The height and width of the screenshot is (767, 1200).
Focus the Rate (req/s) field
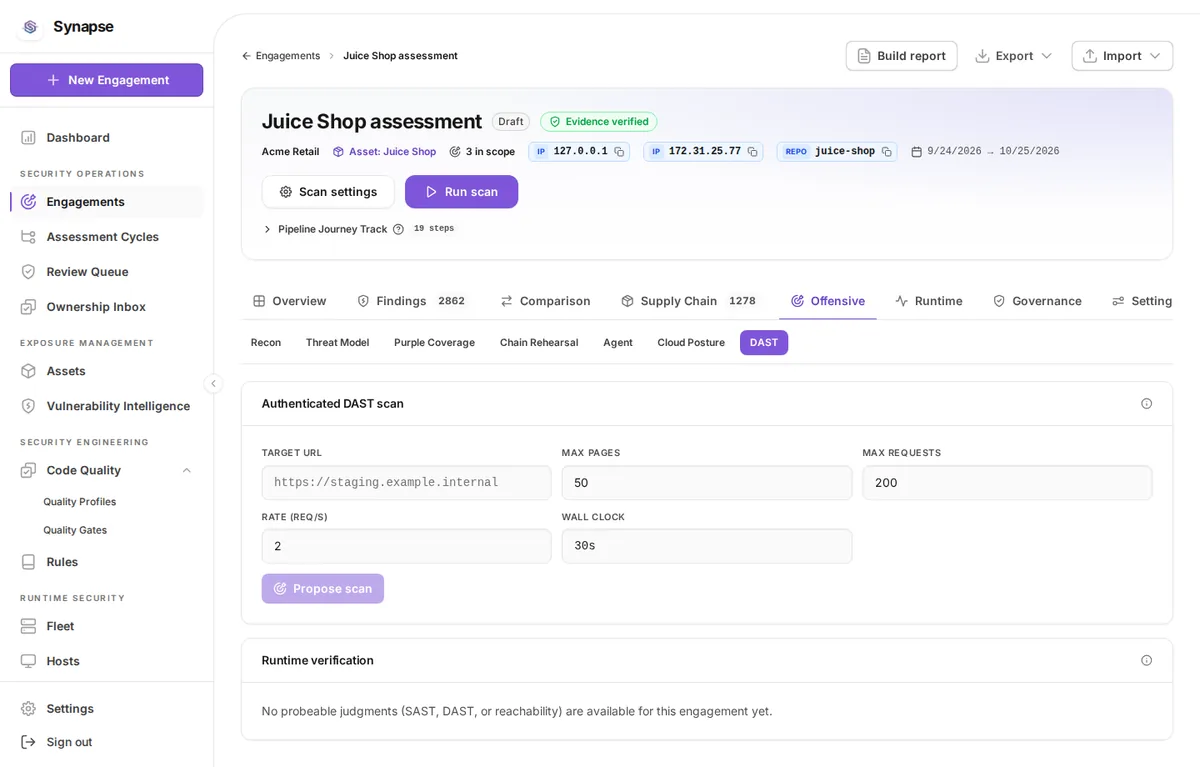click(x=406, y=546)
